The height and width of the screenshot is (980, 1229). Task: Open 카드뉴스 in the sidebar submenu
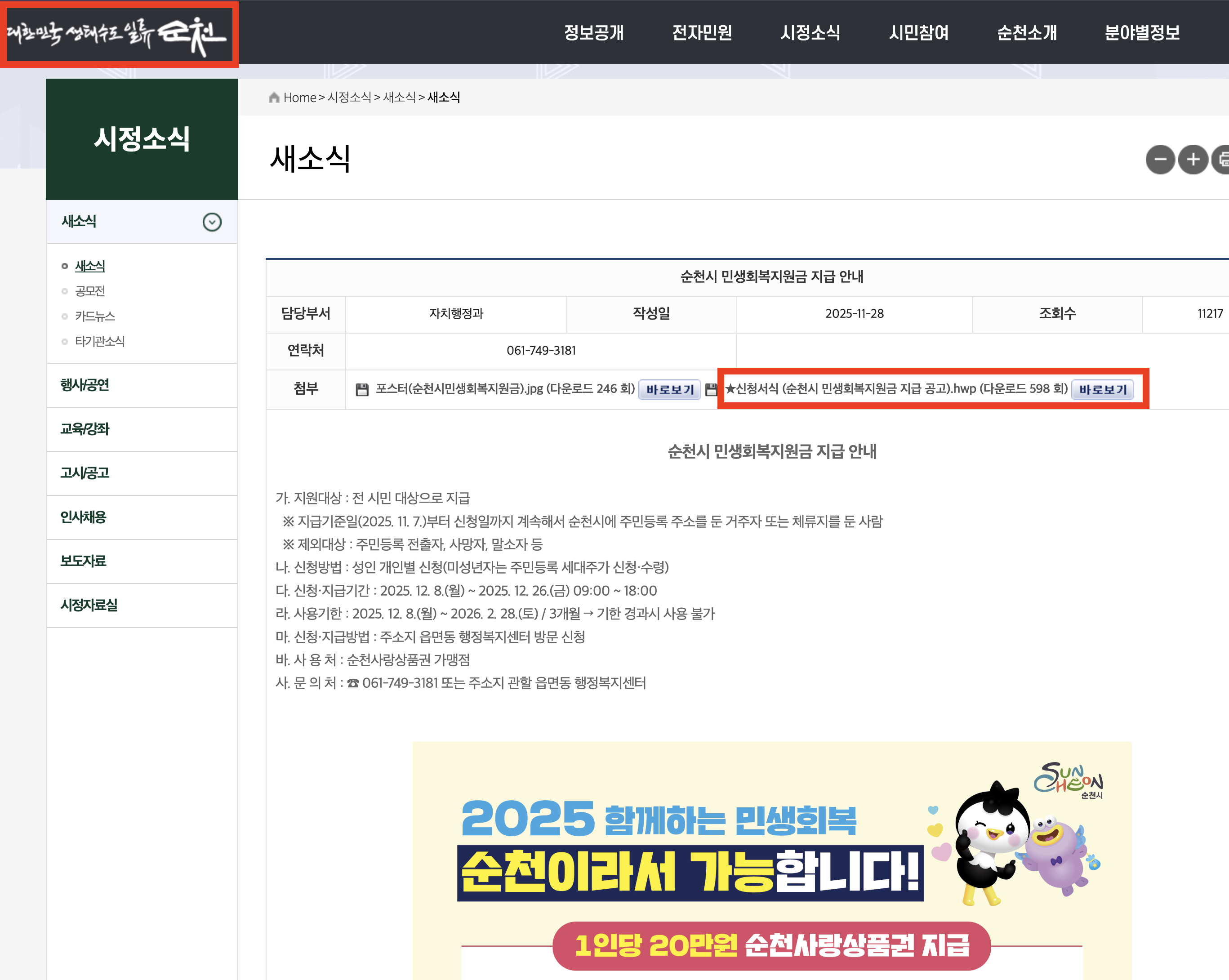tap(95, 316)
